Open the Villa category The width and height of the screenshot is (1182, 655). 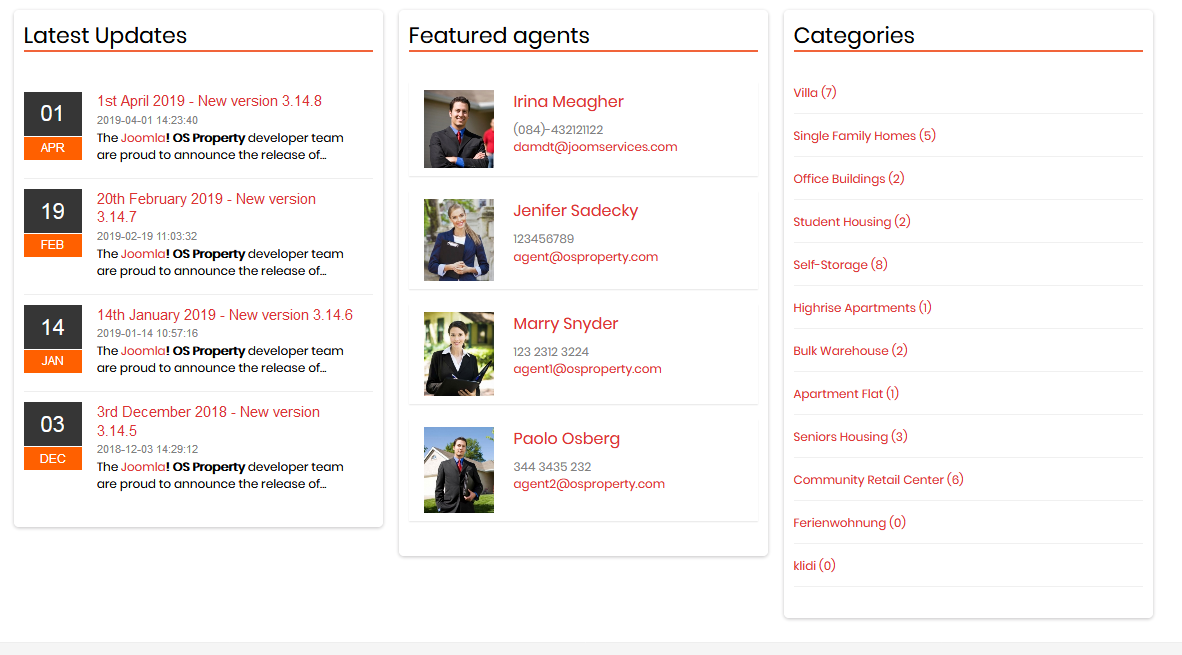pos(814,93)
